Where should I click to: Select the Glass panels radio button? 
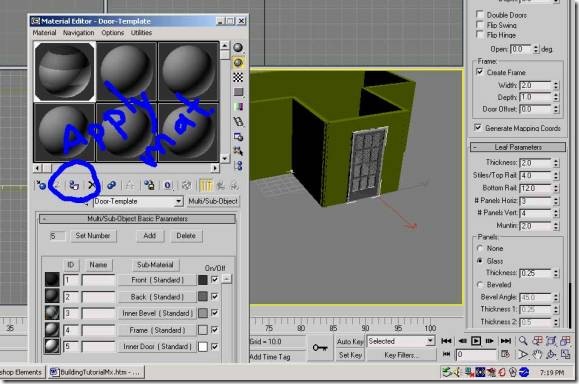(480, 261)
